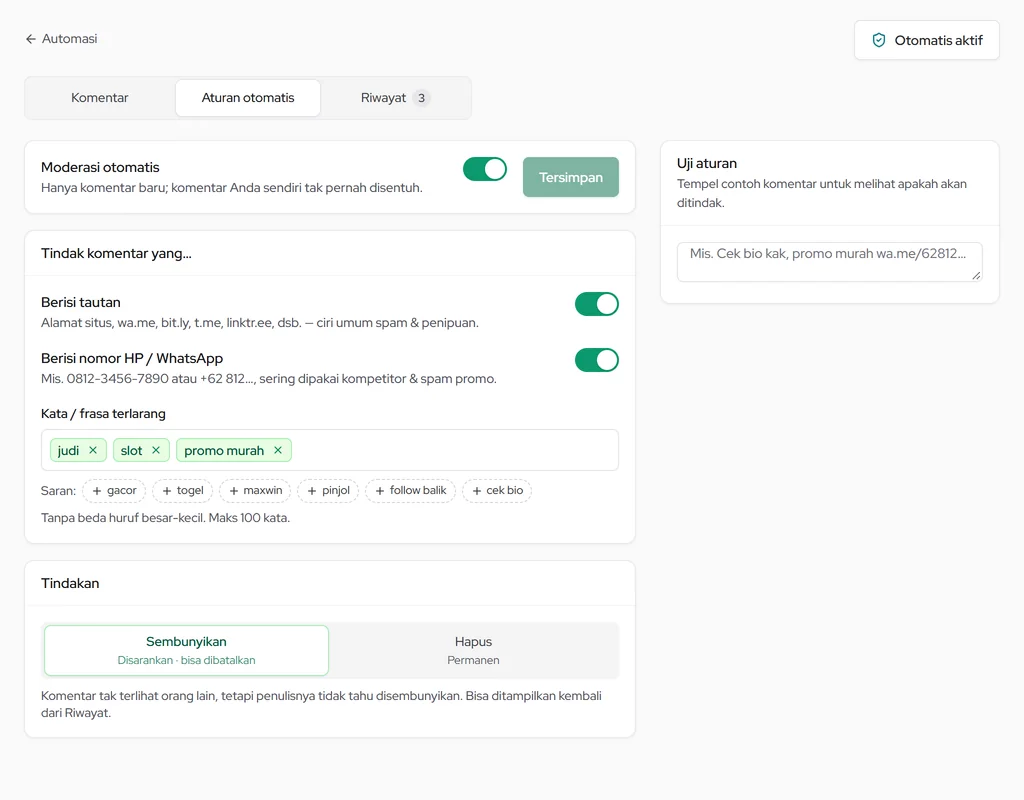The height and width of the screenshot is (800, 1024).
Task: Click the shield icon in Otomatis aktif
Action: tap(879, 40)
